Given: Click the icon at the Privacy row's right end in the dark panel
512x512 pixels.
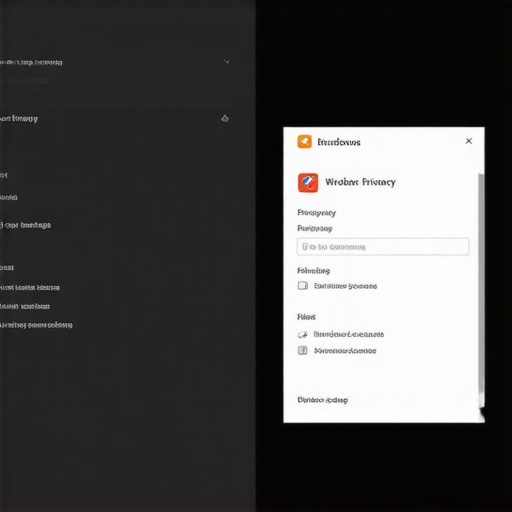Looking at the screenshot, I should (225, 118).
